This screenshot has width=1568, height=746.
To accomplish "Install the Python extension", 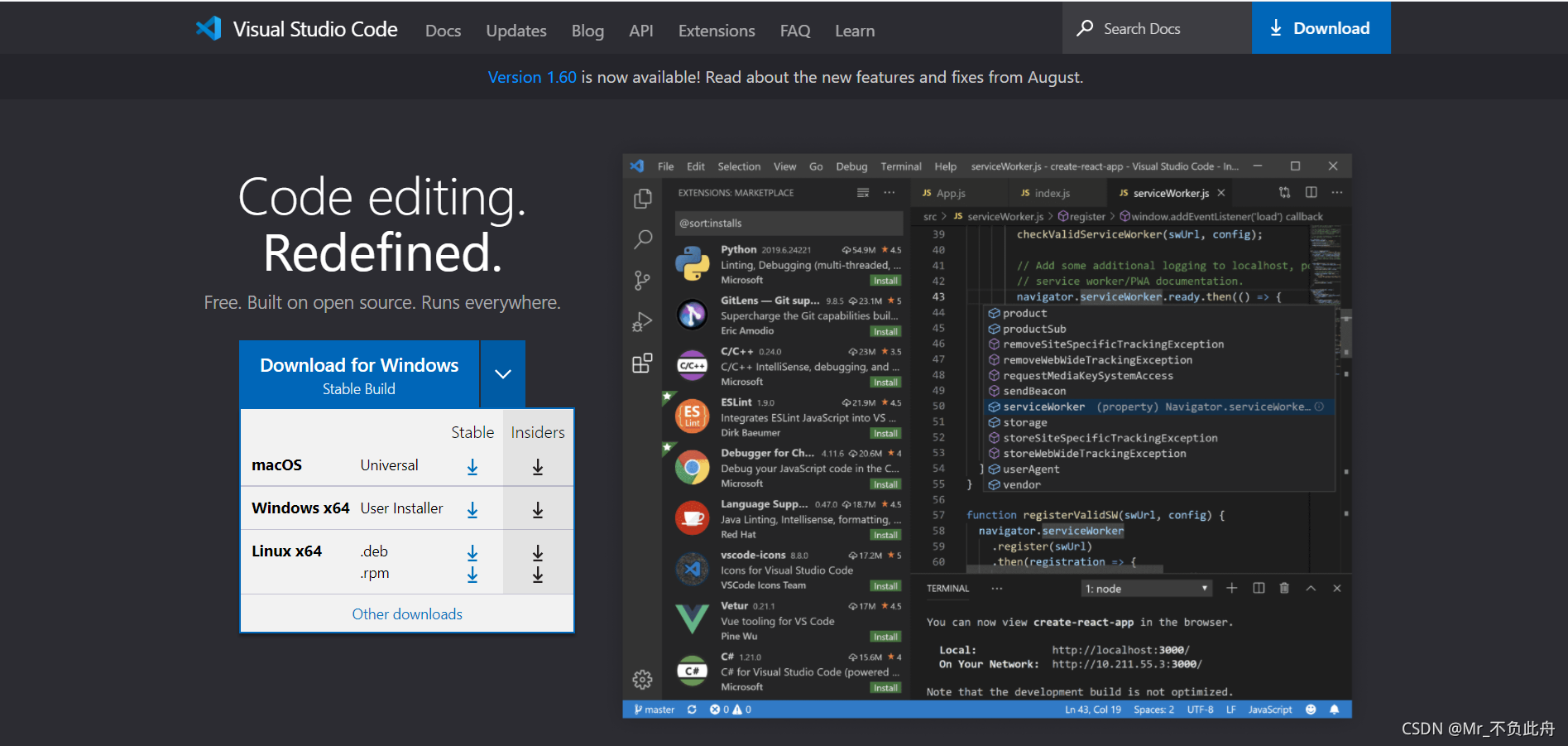I will (x=885, y=281).
